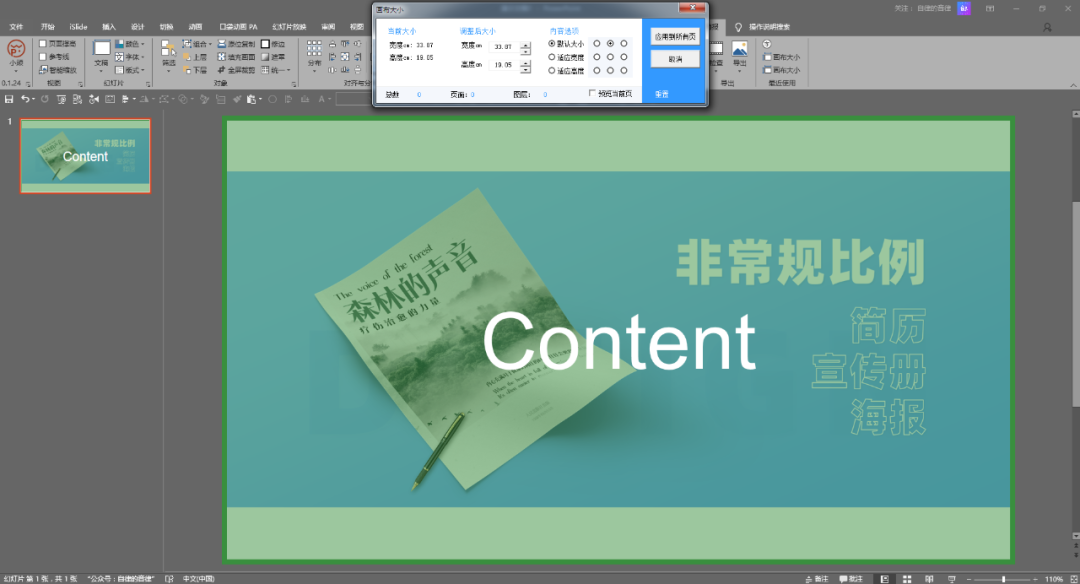Save using quick access floppy icon
1080x584 pixels.
click(9, 99)
